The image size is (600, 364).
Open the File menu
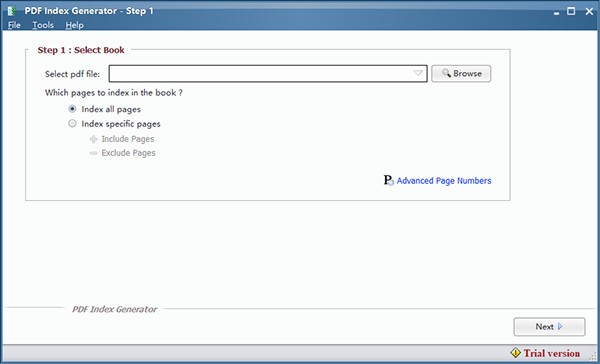pyautogui.click(x=14, y=25)
